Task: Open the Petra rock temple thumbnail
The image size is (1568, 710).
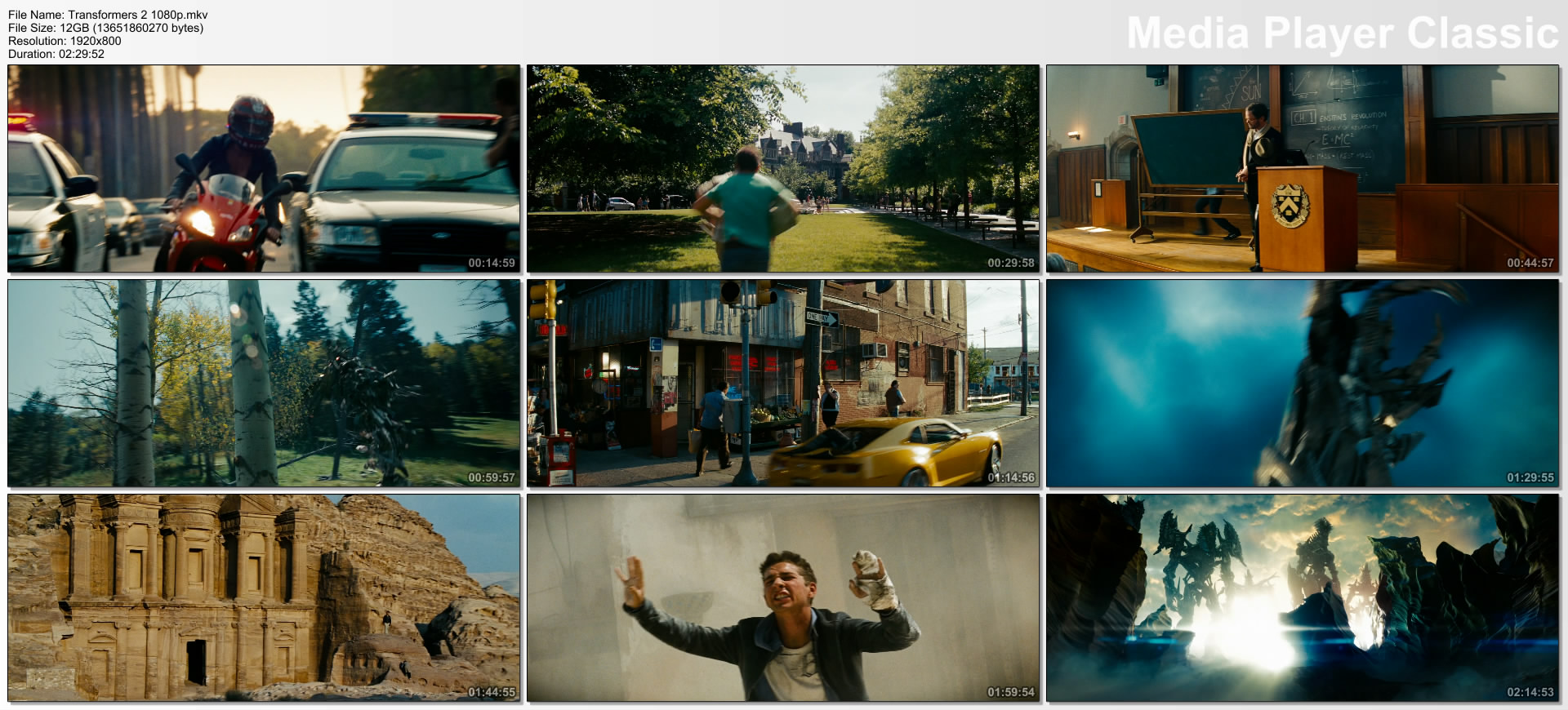Action: tap(264, 597)
